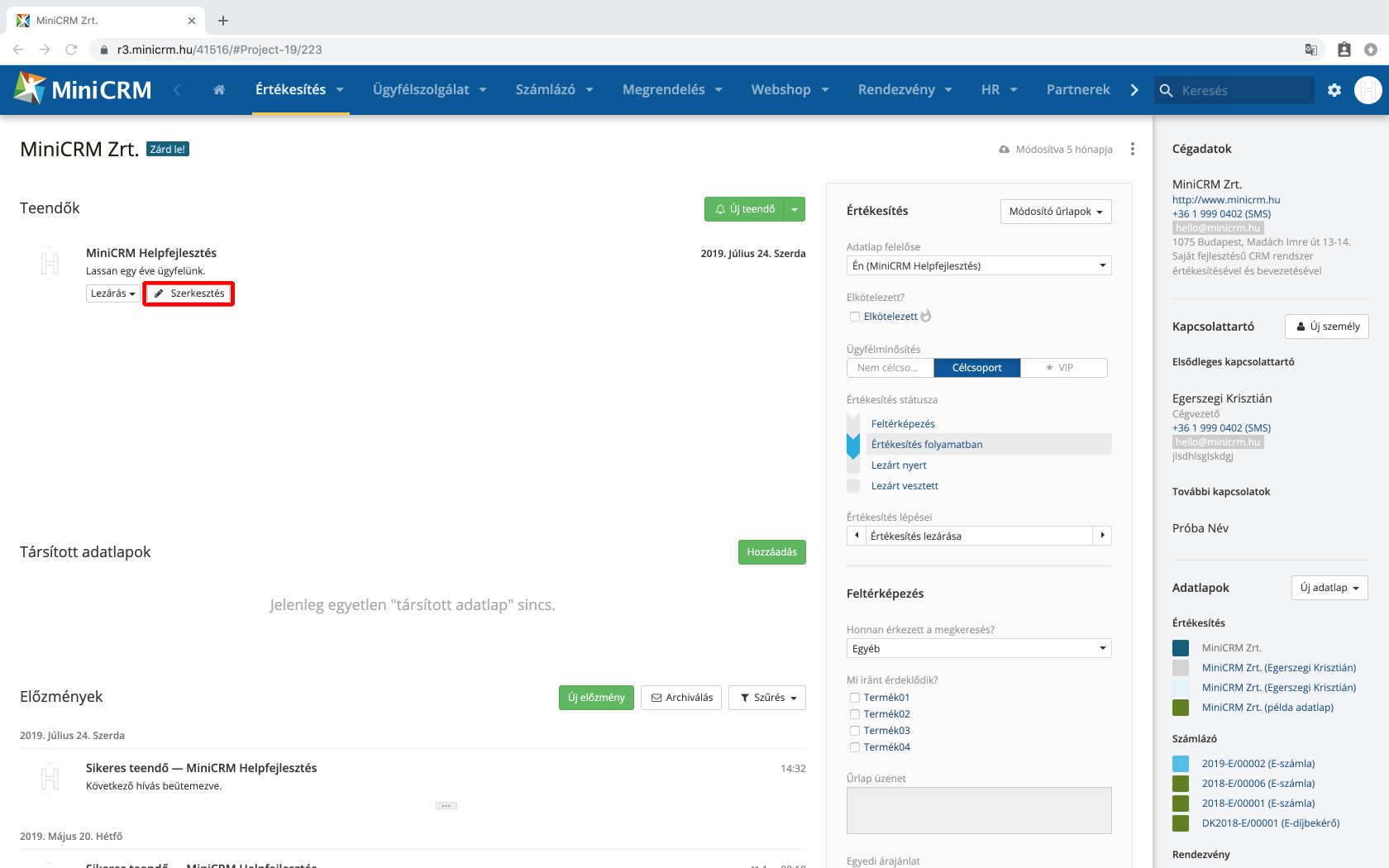Screen dimensions: 1389x868
Task: Click Új teendő button
Action: click(x=744, y=209)
